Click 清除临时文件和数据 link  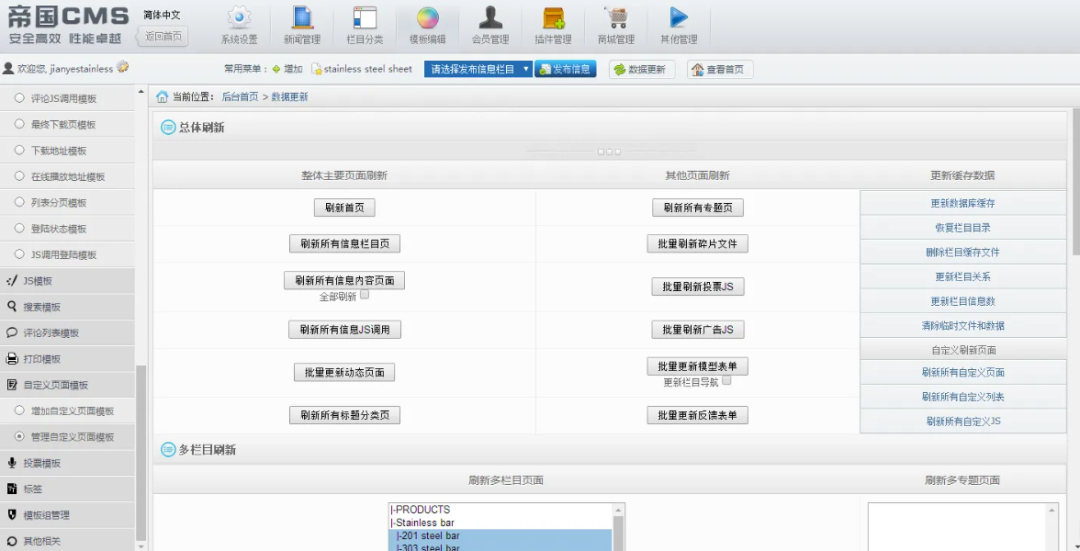point(963,326)
